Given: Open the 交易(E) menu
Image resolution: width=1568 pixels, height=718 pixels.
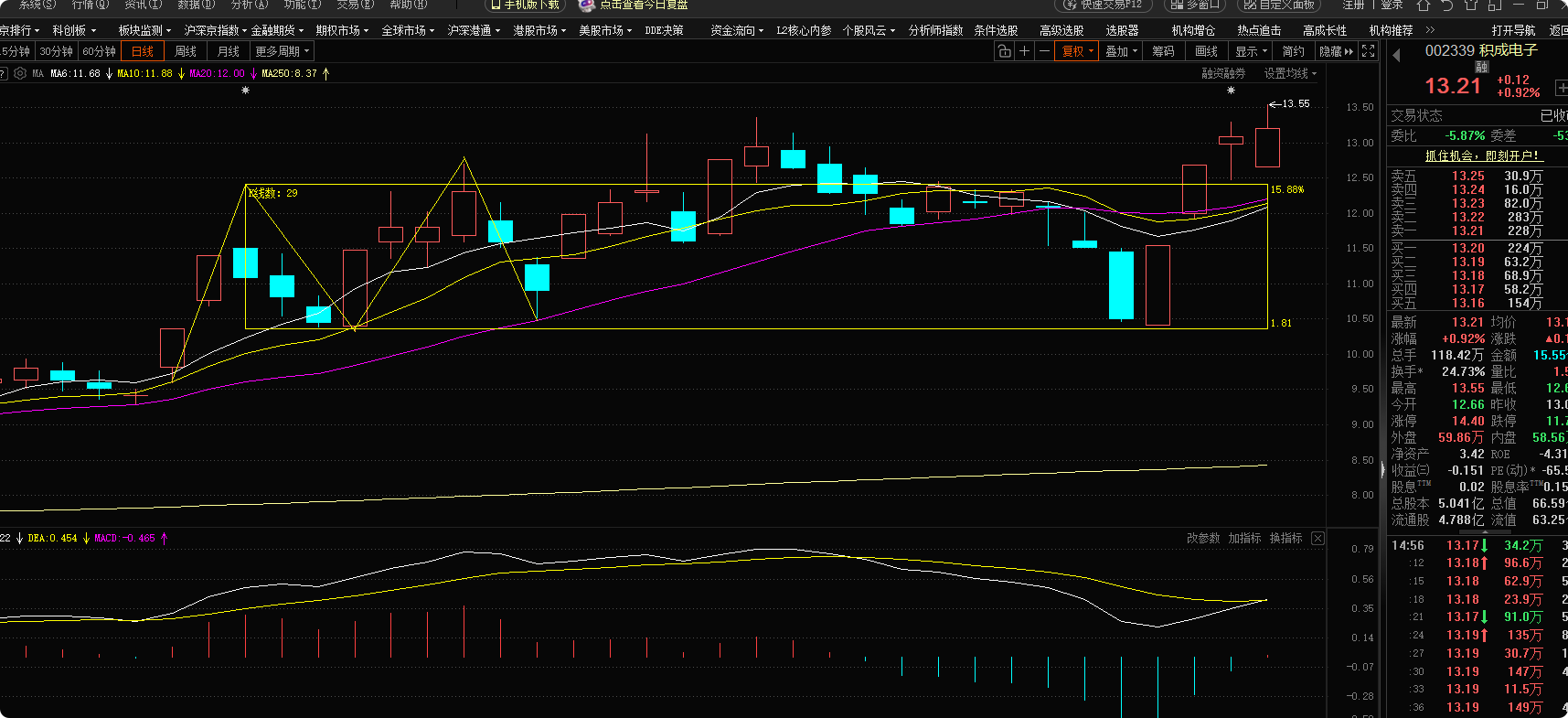Looking at the screenshot, I should coord(355,5).
